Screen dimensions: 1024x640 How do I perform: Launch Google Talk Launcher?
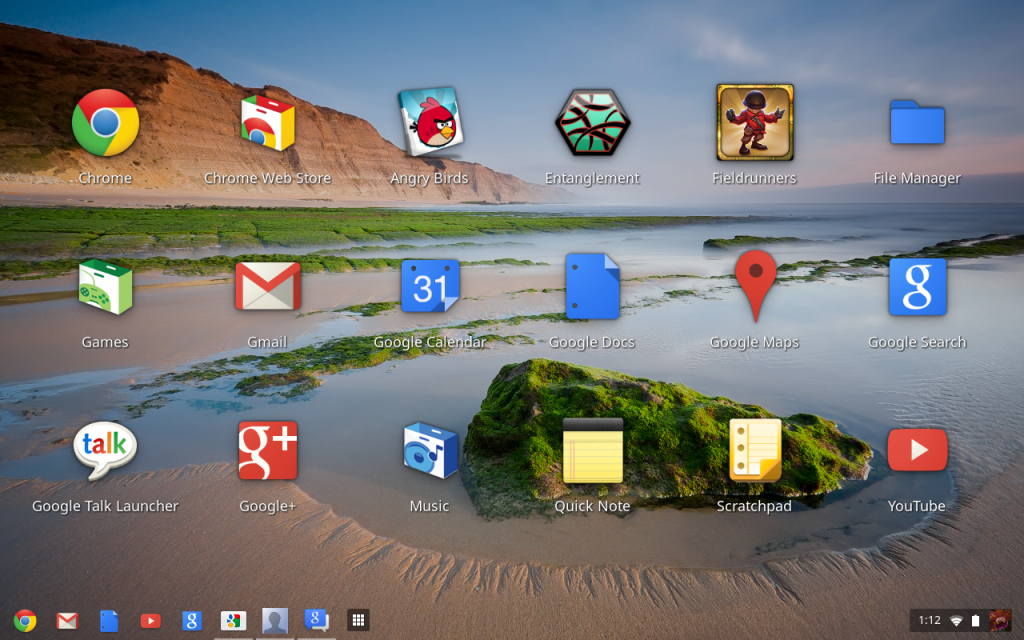click(x=105, y=450)
